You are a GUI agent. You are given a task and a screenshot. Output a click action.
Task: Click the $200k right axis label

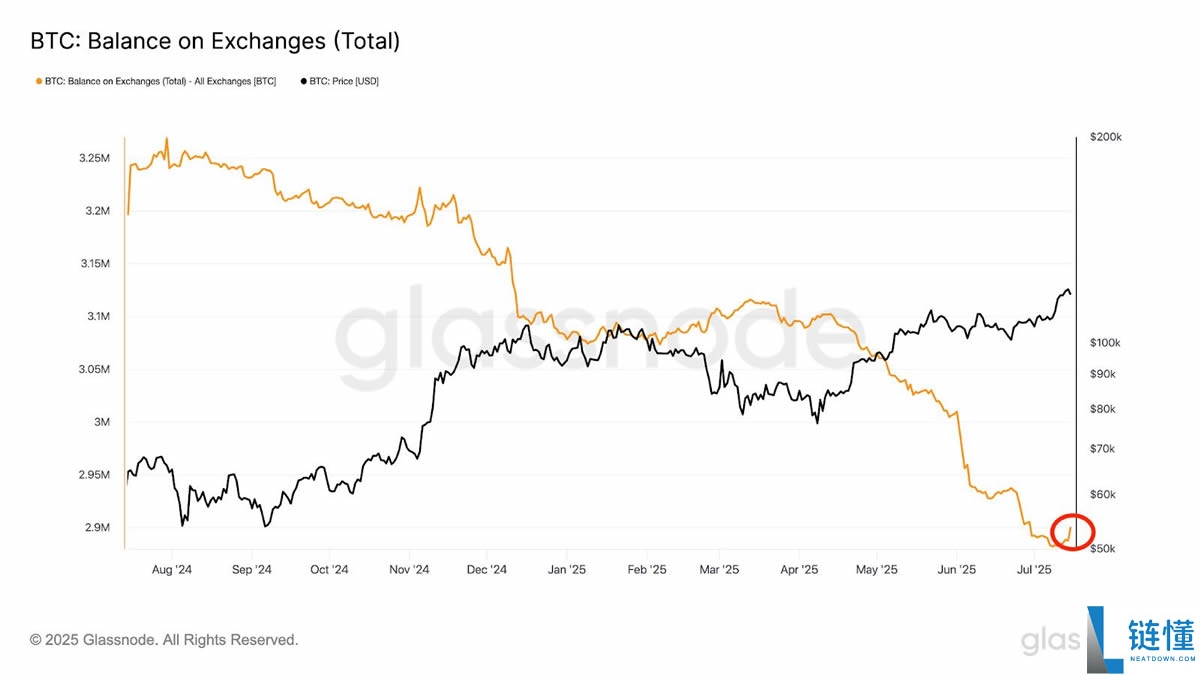pyautogui.click(x=1104, y=137)
